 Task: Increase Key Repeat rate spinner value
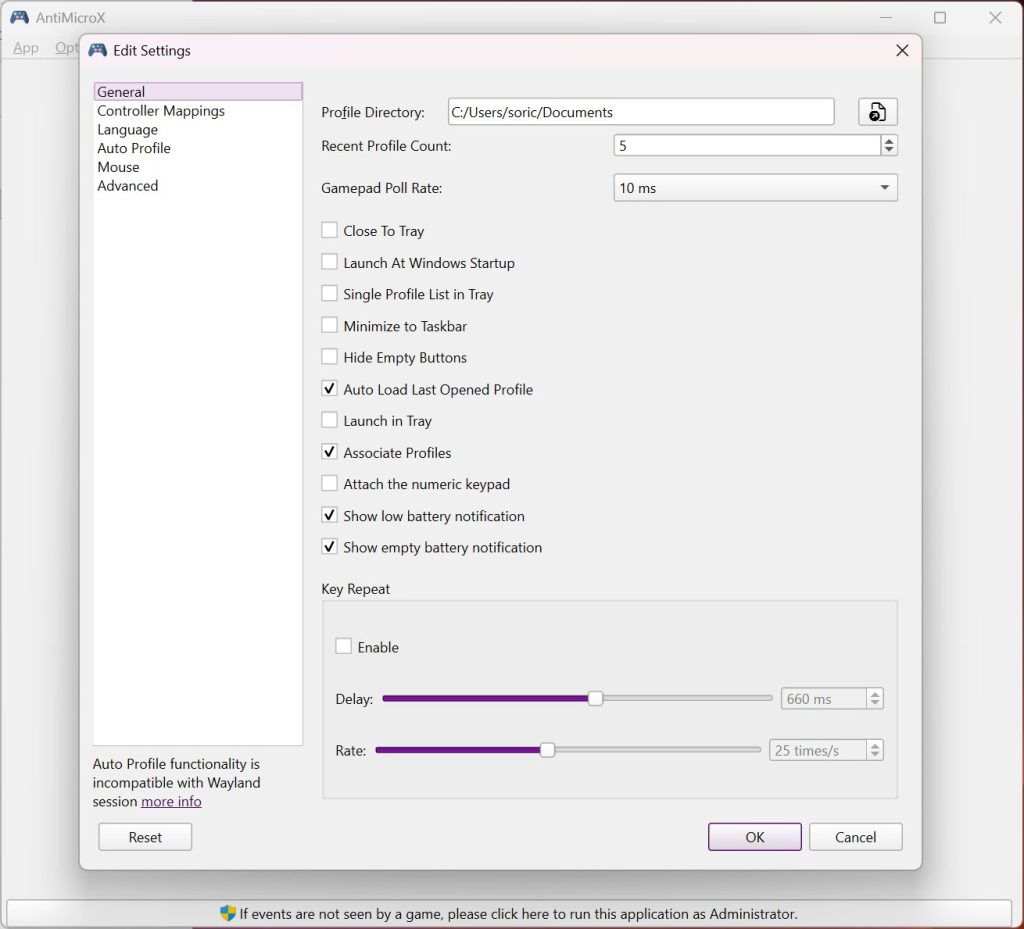click(x=875, y=746)
